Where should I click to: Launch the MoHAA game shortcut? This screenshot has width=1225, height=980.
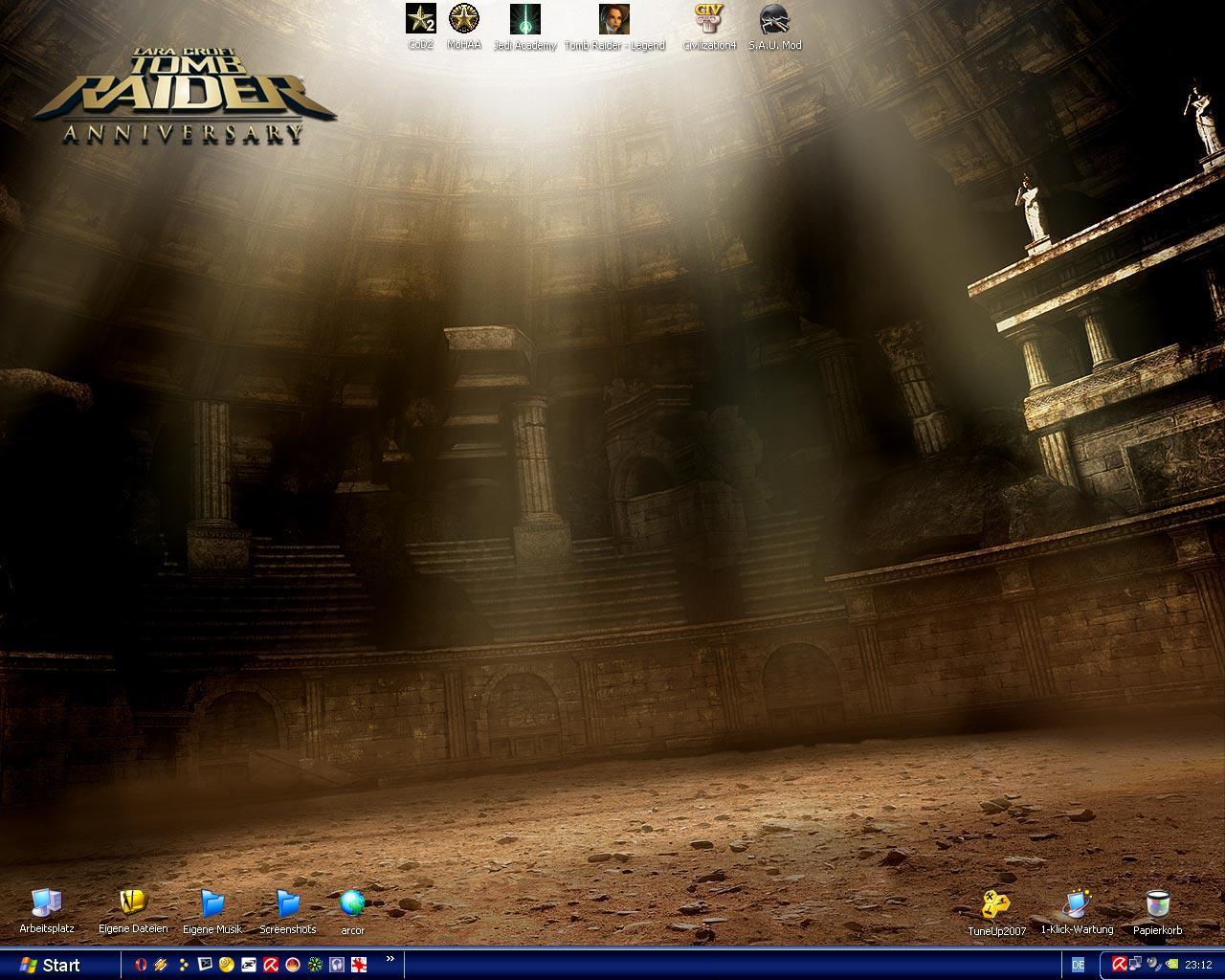[464, 25]
